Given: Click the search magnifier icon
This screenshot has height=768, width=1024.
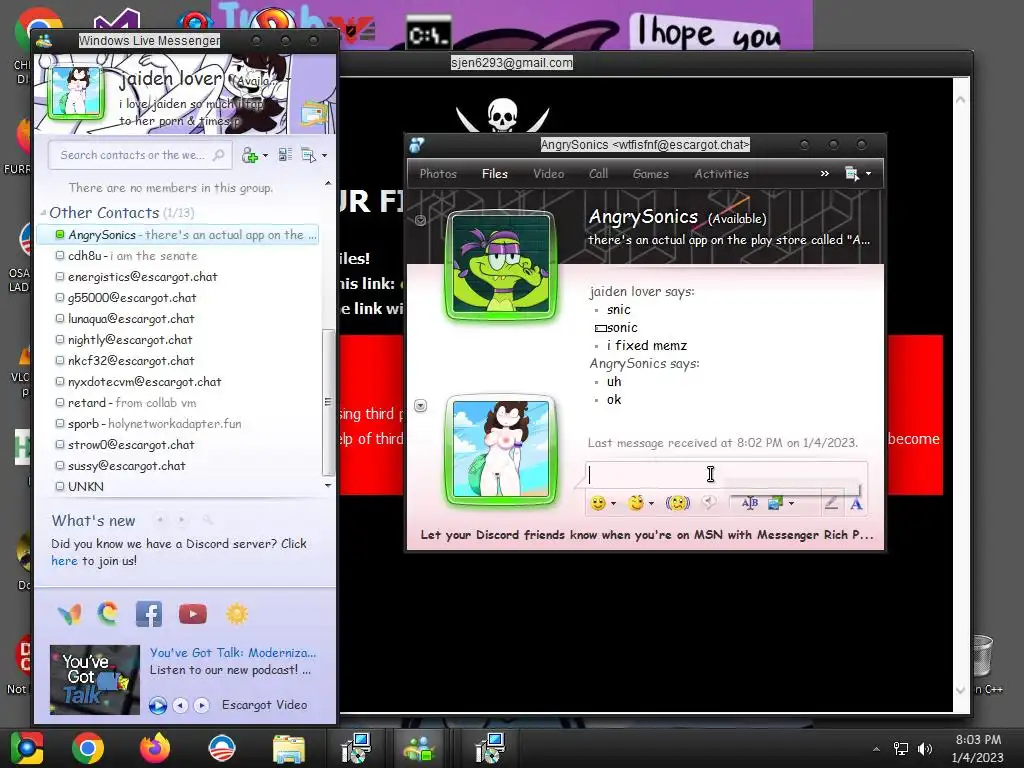Looking at the screenshot, I should 219,155.
